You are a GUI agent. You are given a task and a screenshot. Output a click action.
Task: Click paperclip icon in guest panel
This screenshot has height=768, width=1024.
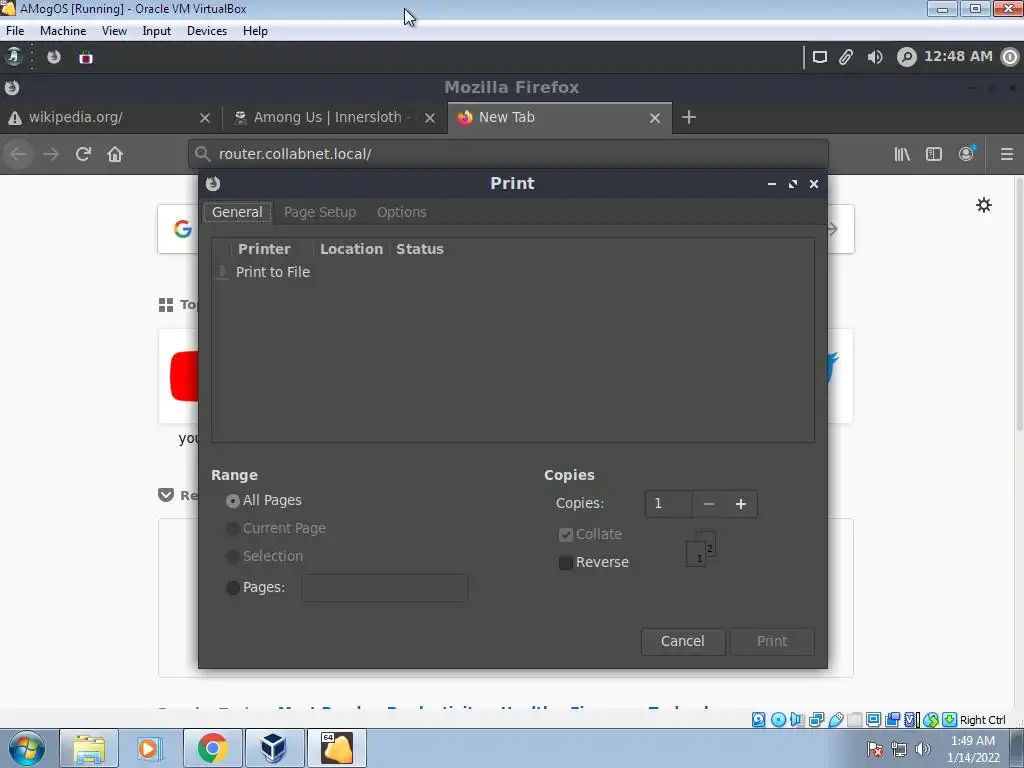[846, 57]
